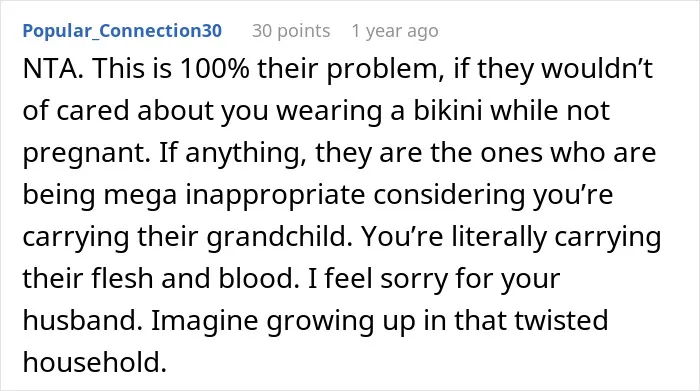Click the word grandchild in the comment

tap(279, 236)
